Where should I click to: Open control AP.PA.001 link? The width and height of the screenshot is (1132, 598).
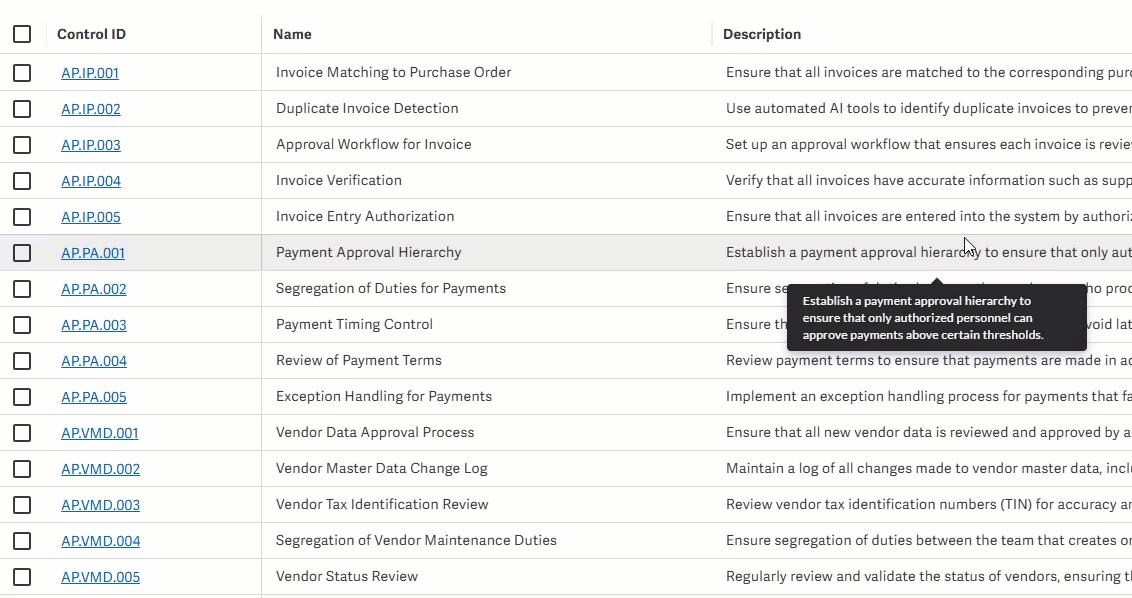click(93, 254)
